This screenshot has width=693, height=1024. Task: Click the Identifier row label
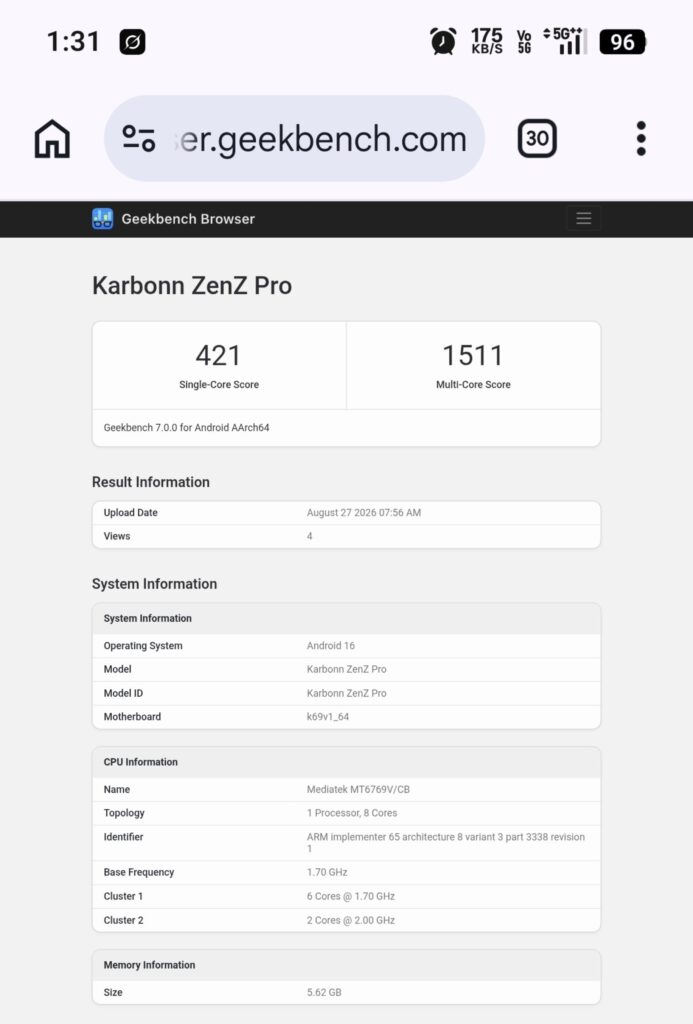coord(123,837)
